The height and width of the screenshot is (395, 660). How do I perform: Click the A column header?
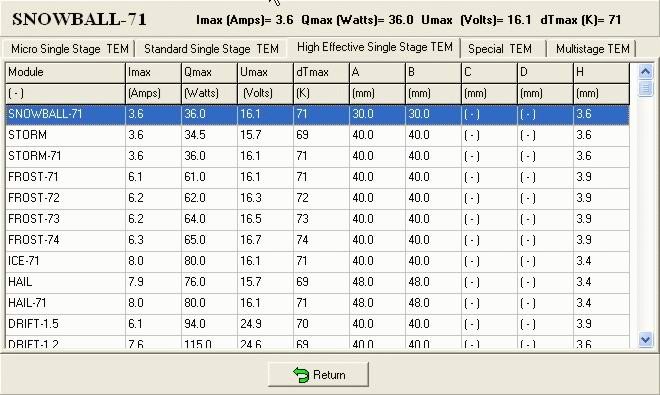coord(377,72)
